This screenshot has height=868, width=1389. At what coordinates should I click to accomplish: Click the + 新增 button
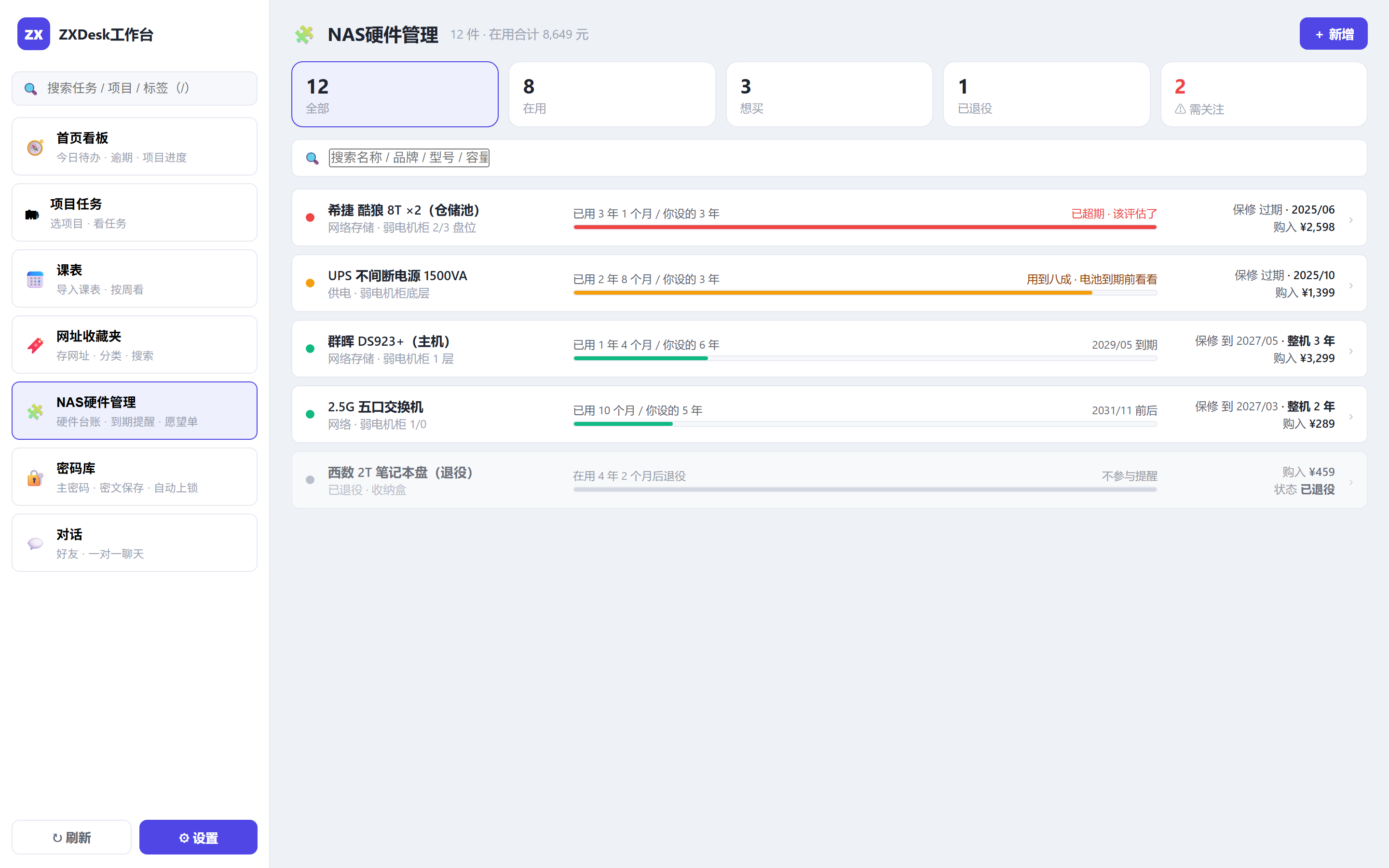1334,34
